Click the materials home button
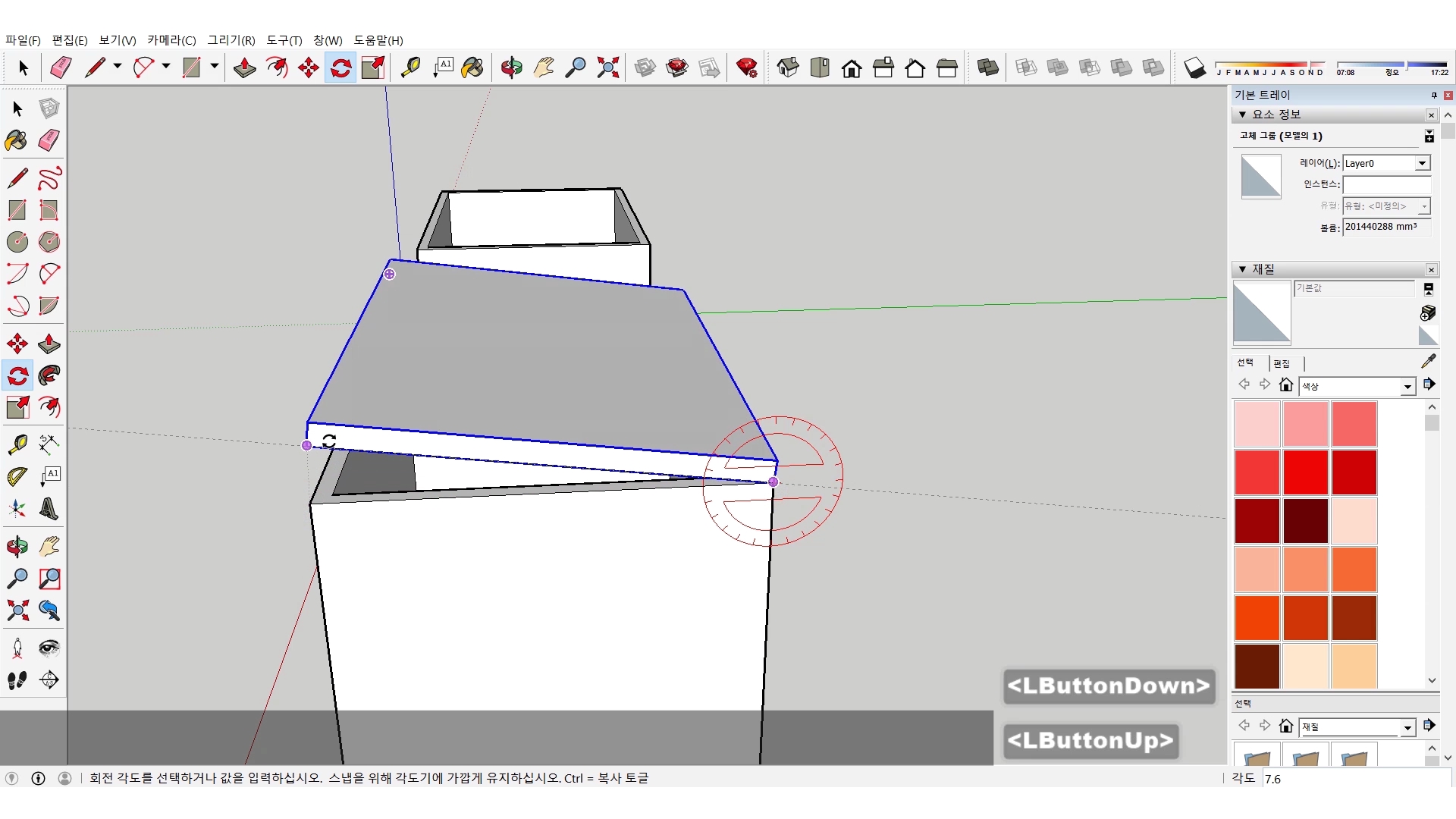The height and width of the screenshot is (819, 1456). (1285, 385)
